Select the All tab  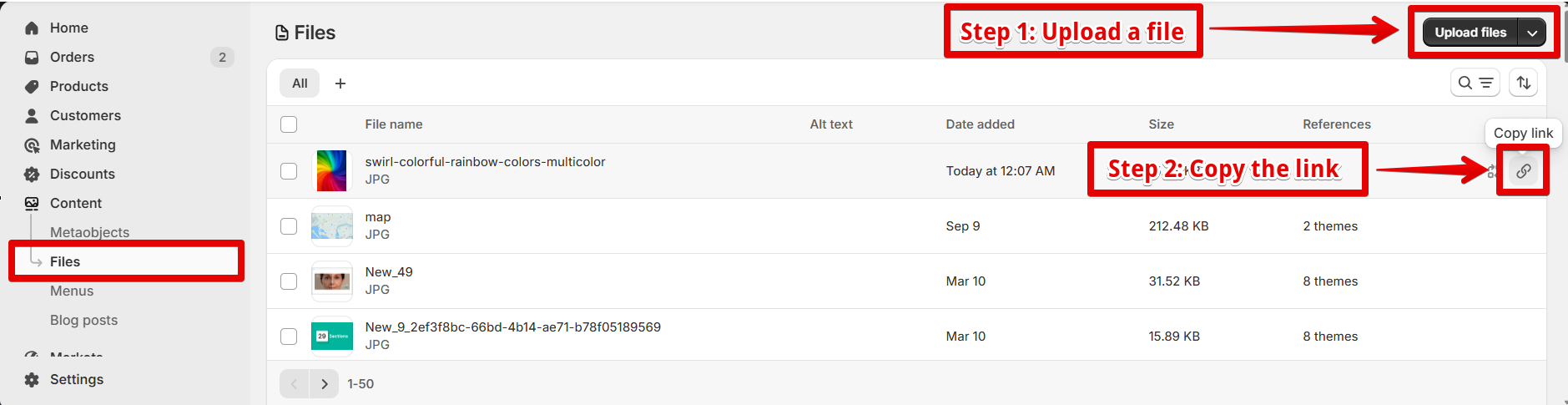(x=300, y=84)
